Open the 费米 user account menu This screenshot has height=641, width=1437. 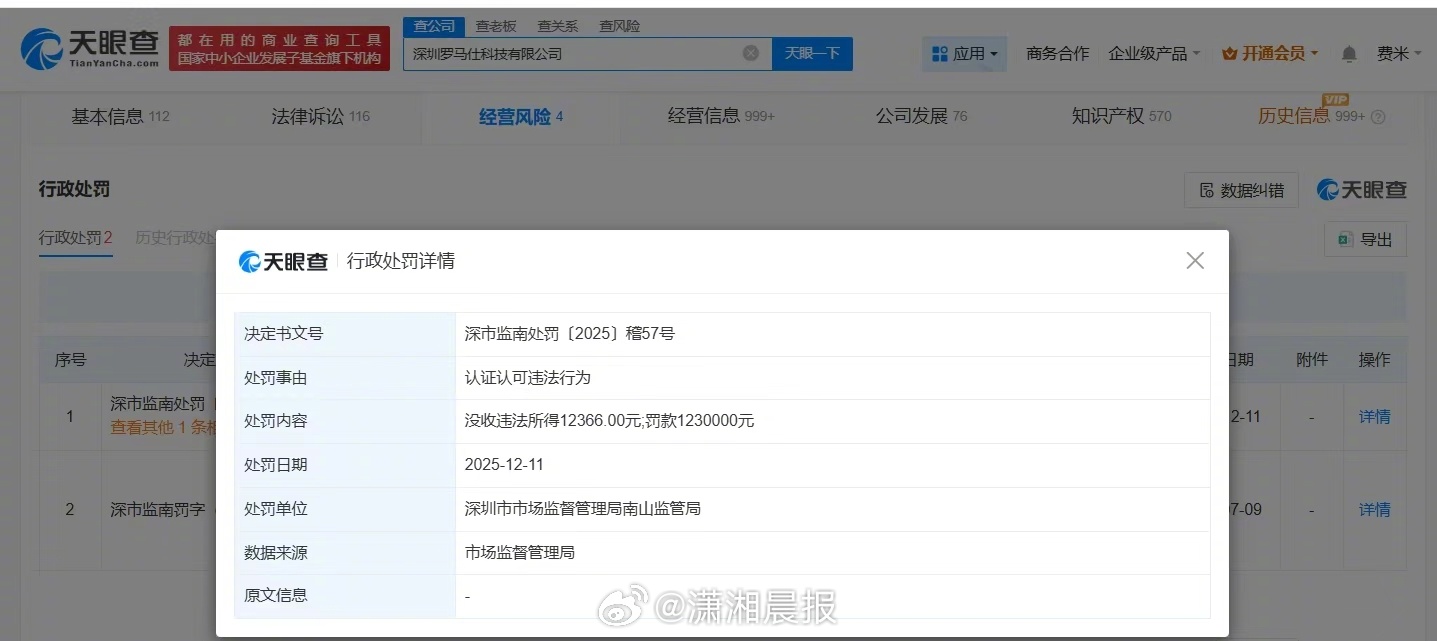(x=1399, y=54)
